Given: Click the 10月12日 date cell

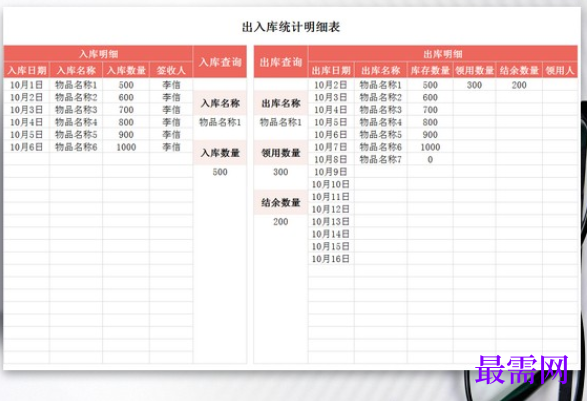Looking at the screenshot, I should coord(331,209).
